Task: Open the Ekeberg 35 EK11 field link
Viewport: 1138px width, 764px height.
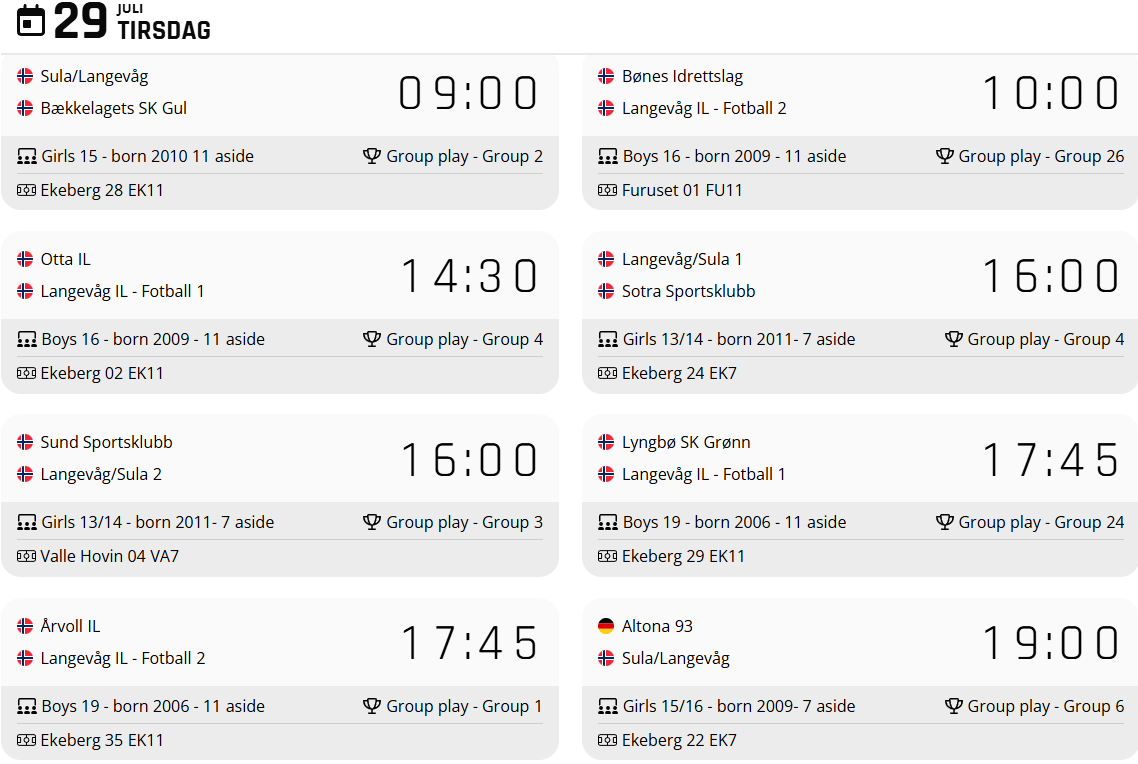Action: pos(102,740)
